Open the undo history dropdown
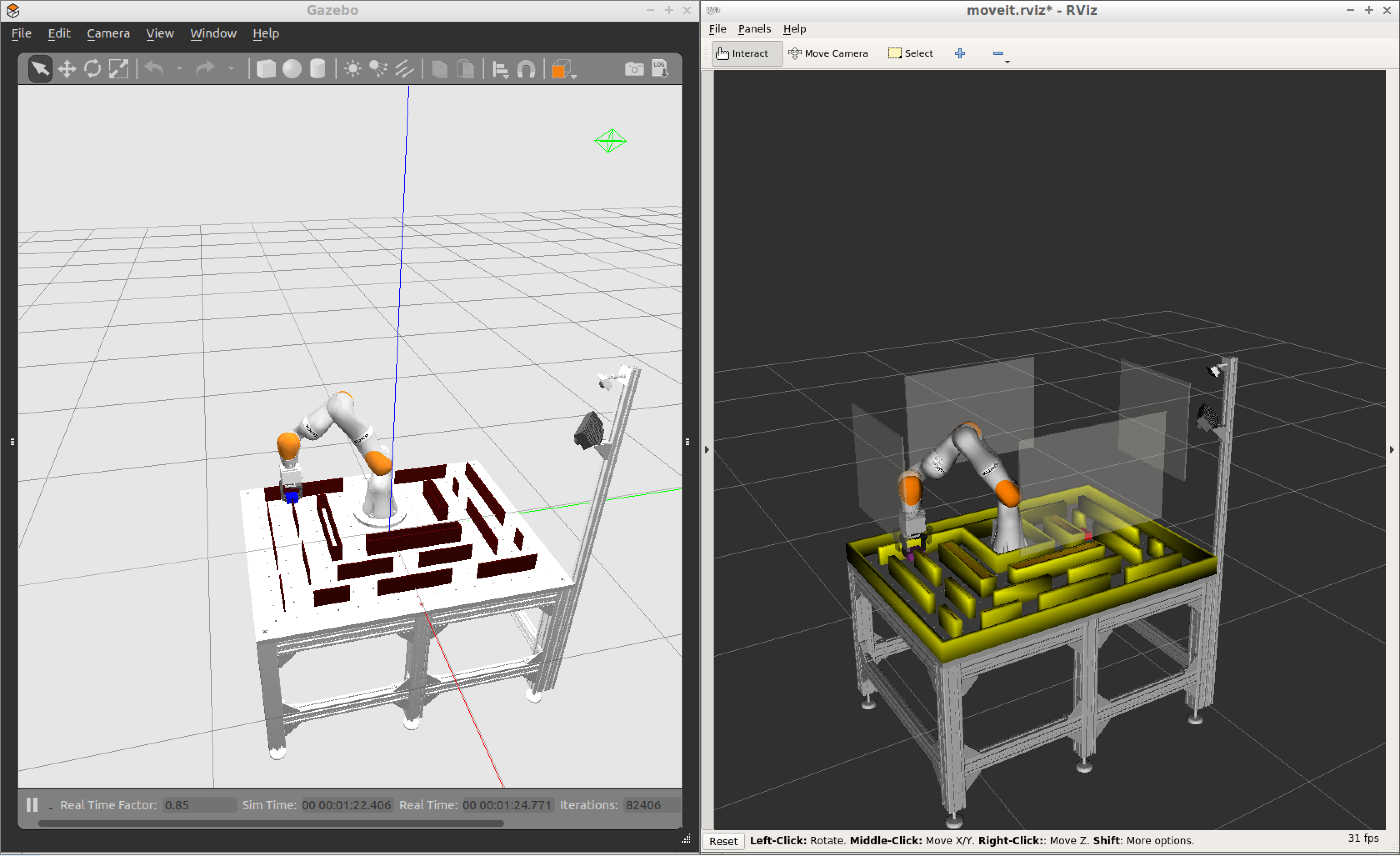The height and width of the screenshot is (856, 1400). (180, 68)
